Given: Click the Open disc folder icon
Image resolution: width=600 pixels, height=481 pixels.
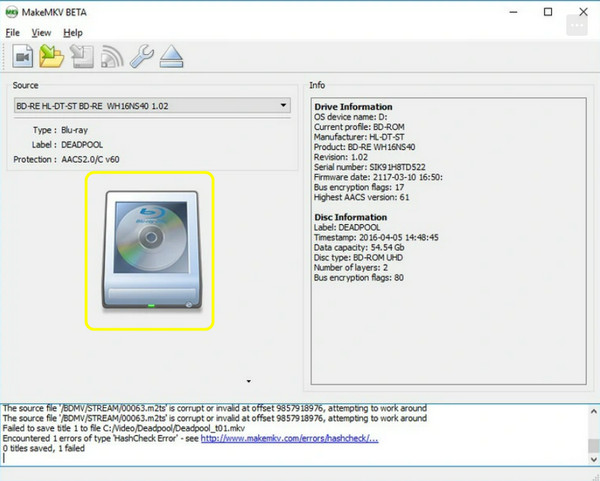Looking at the screenshot, I should click(x=52, y=56).
